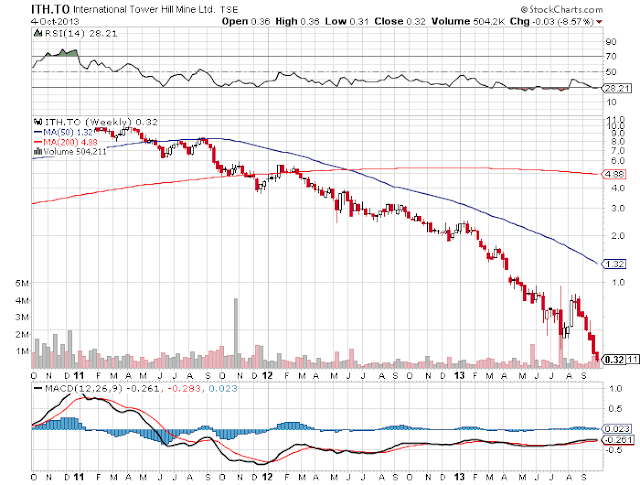
Task: Click the Volume 504.2K value in the header
Action: point(468,21)
